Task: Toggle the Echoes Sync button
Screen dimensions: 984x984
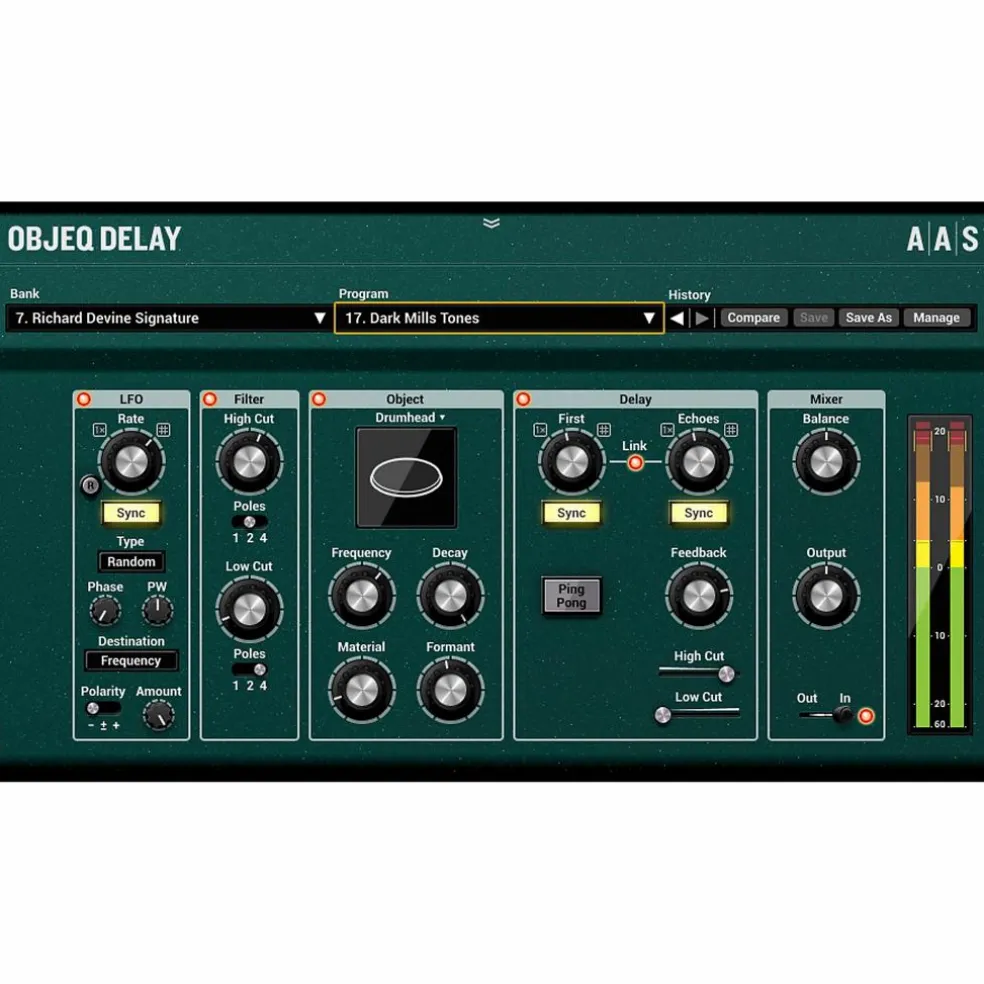Action: [698, 513]
